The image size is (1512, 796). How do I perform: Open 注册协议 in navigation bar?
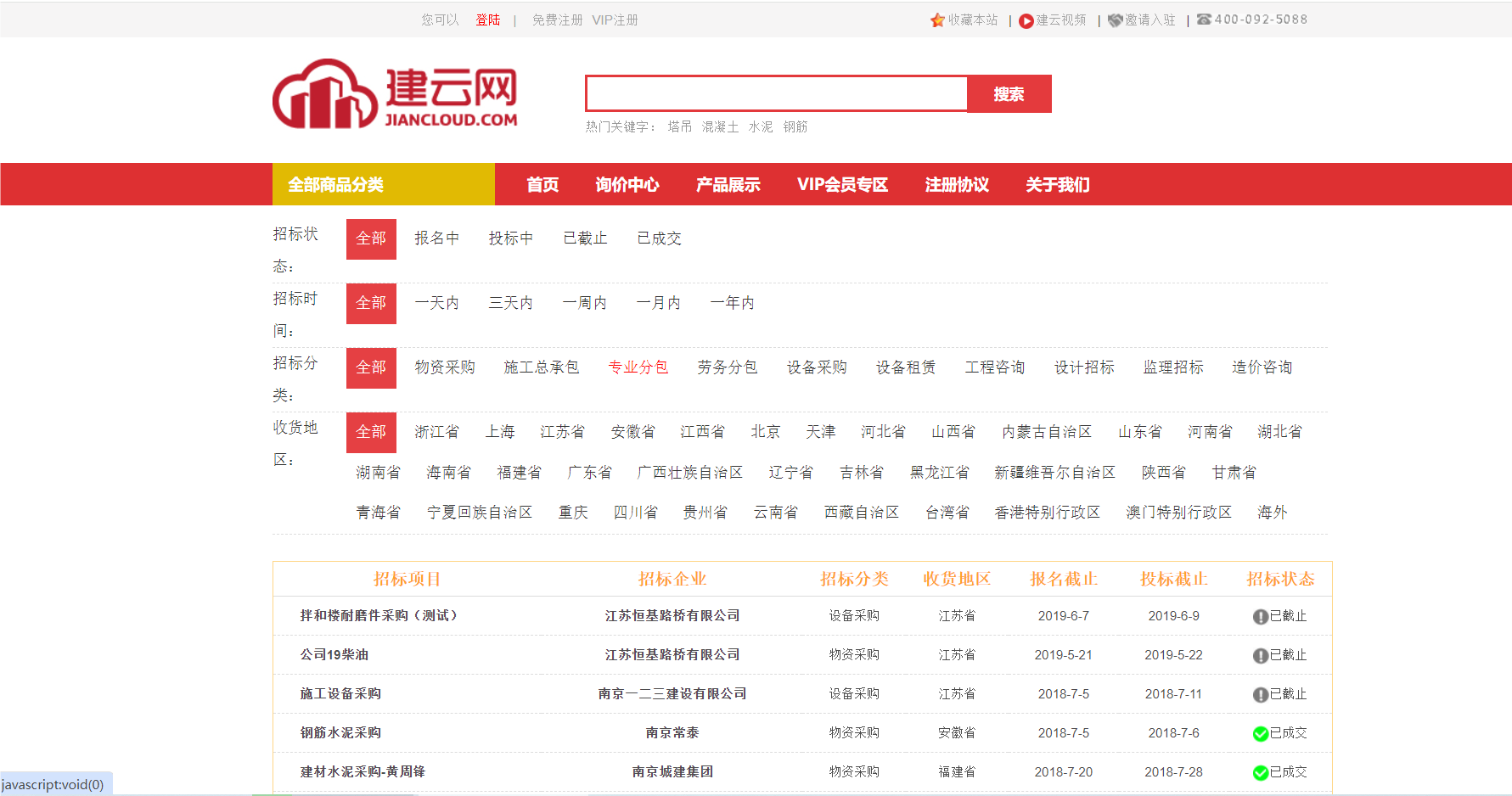[957, 184]
